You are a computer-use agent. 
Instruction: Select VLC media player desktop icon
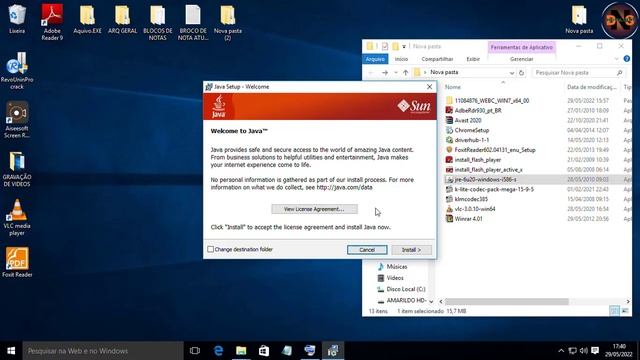(17, 218)
